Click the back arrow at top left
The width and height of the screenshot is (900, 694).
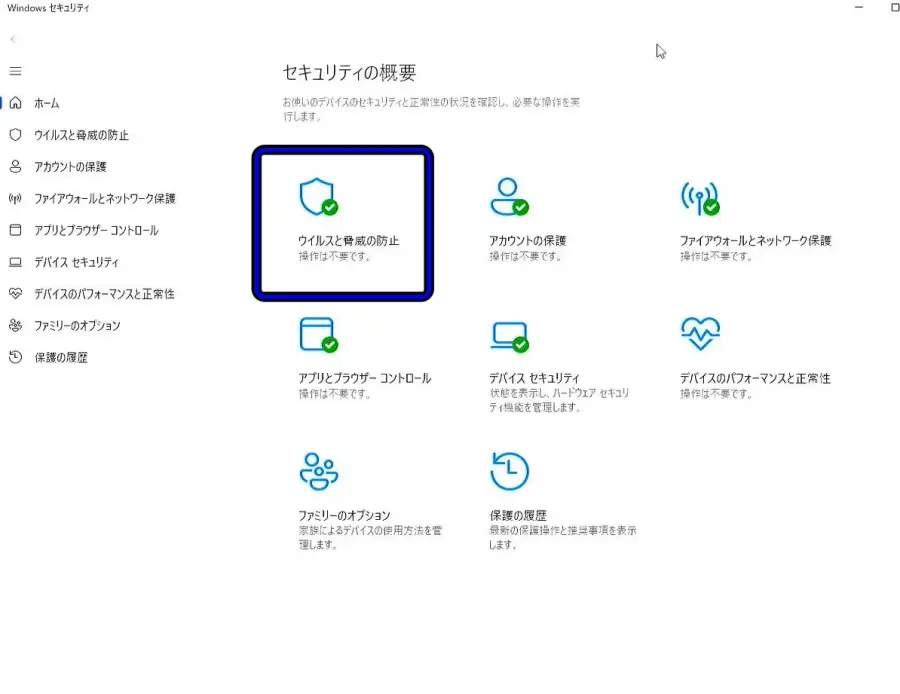pyautogui.click(x=13, y=39)
